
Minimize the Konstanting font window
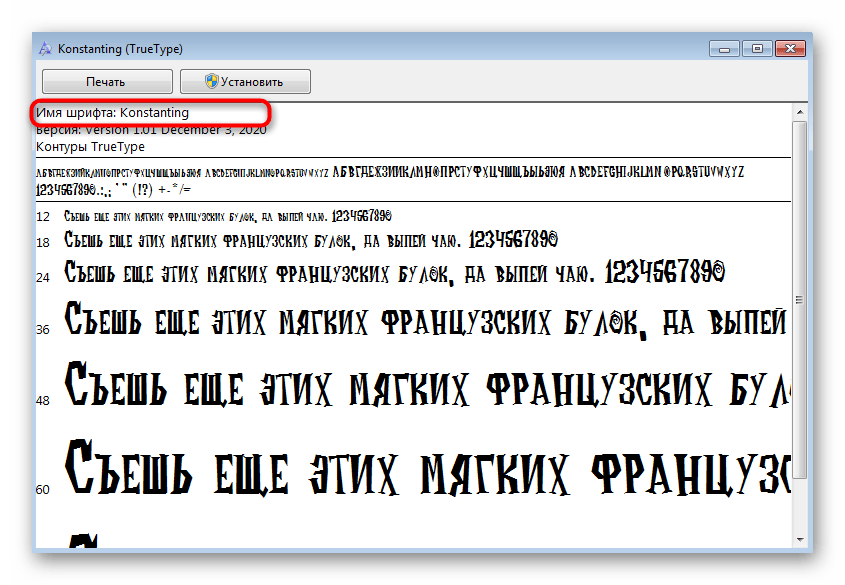(724, 49)
